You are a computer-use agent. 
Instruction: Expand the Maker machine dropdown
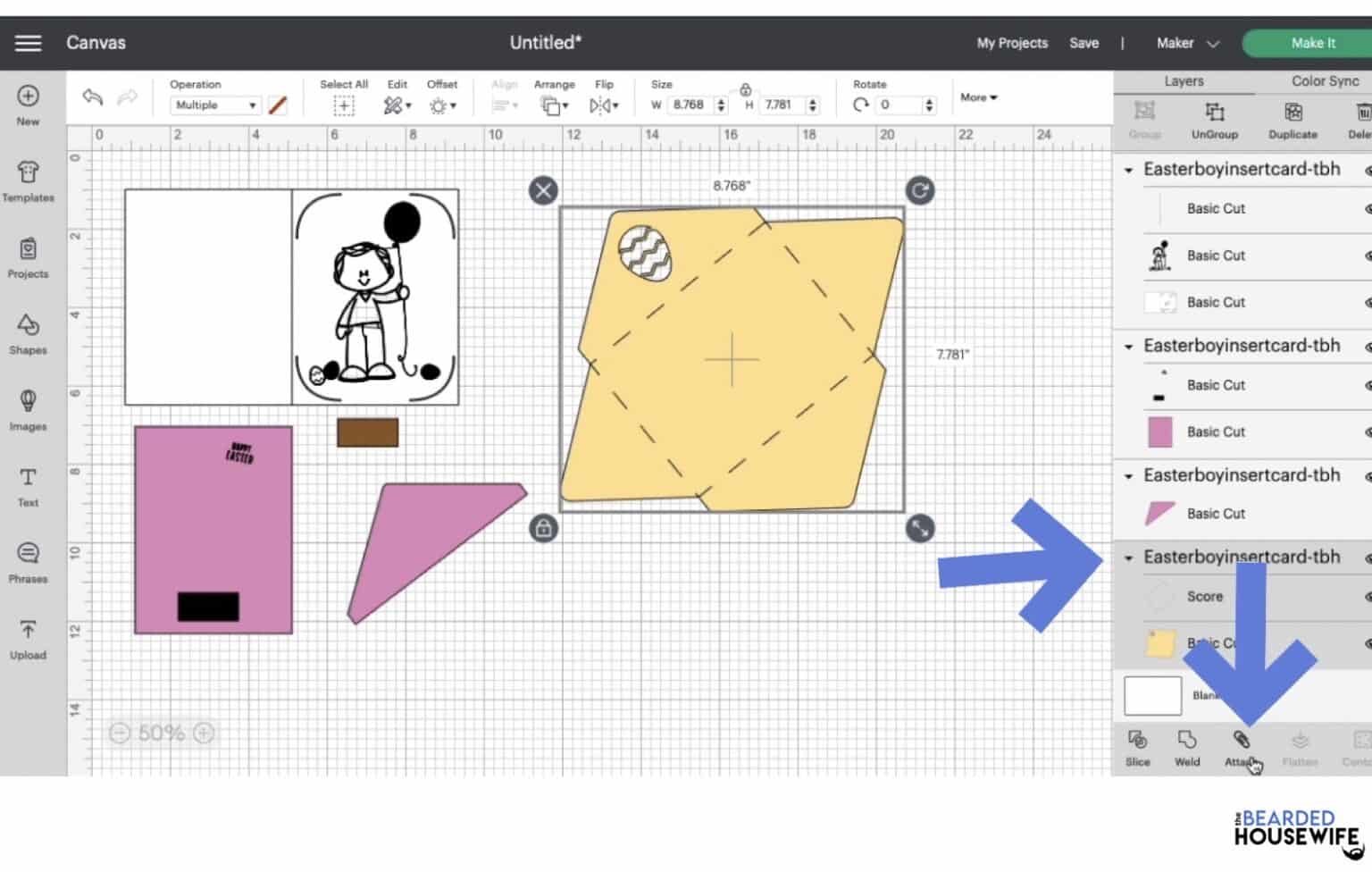pyautogui.click(x=1187, y=43)
